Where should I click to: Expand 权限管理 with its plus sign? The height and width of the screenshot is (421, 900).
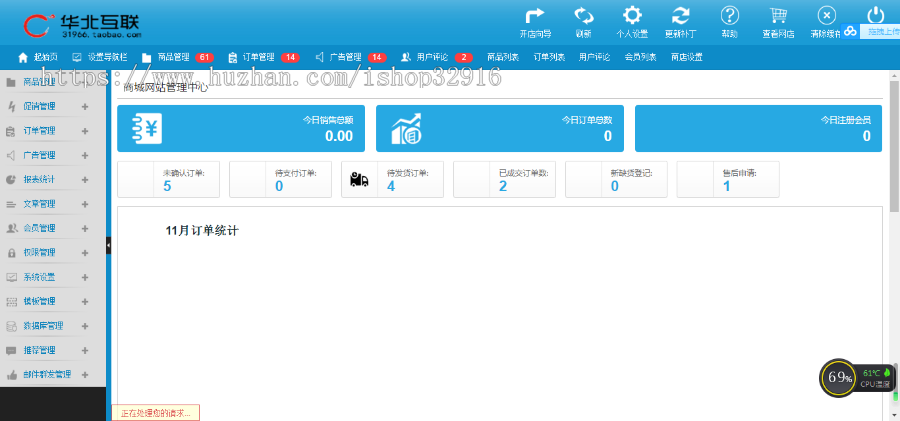tap(85, 253)
